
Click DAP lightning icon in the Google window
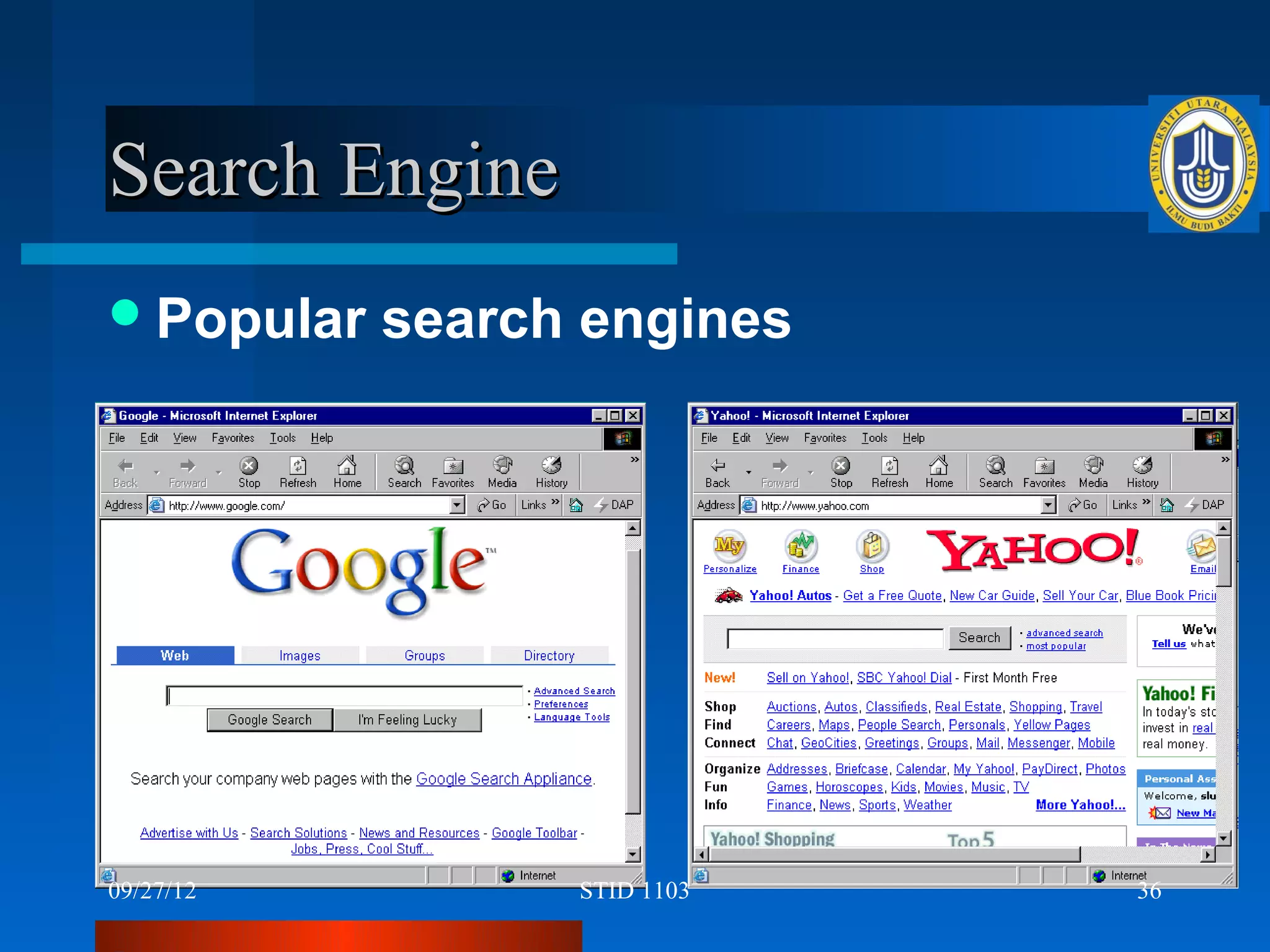601,505
